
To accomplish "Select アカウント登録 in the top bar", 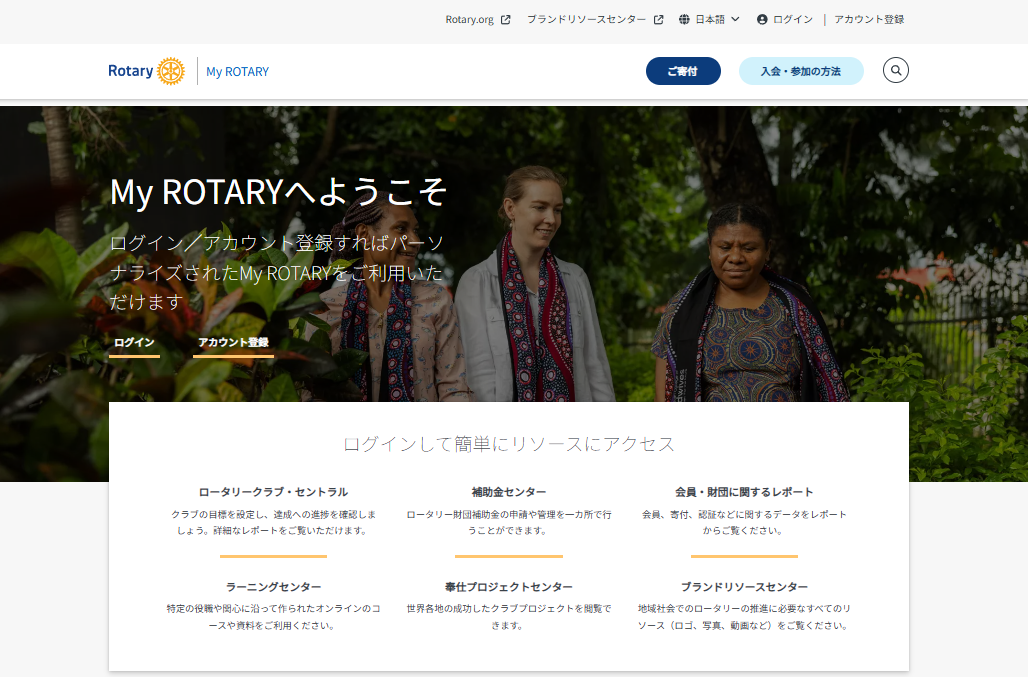I will tap(869, 19).
